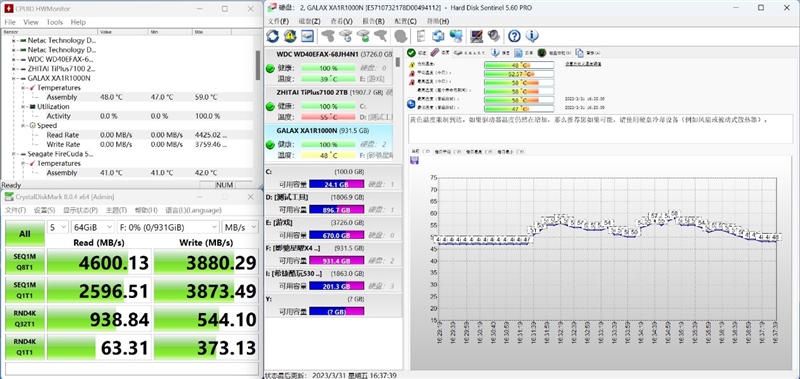The image size is (800, 379).
Task: Click green health checkmark for ZHITAI TiPlus7100 drive
Action: (270, 107)
